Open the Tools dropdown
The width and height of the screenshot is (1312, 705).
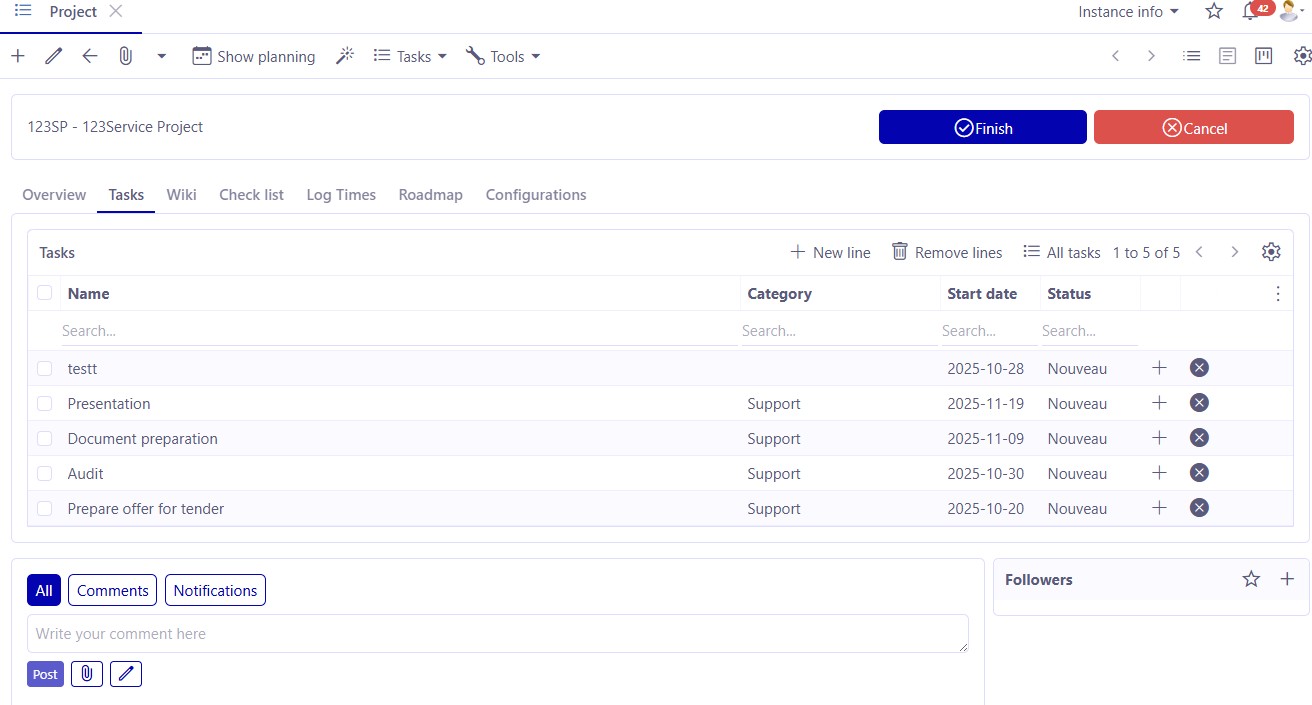point(503,56)
